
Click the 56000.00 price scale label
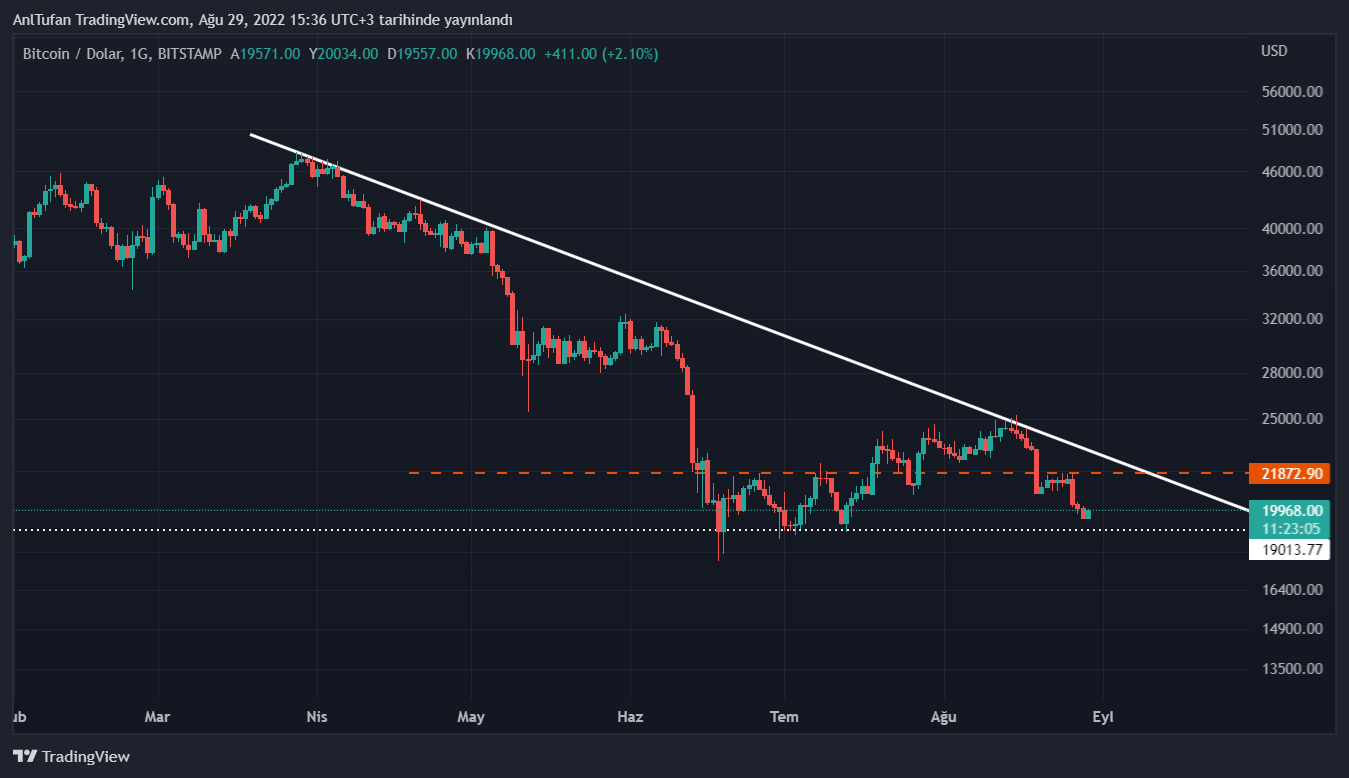point(1293,91)
